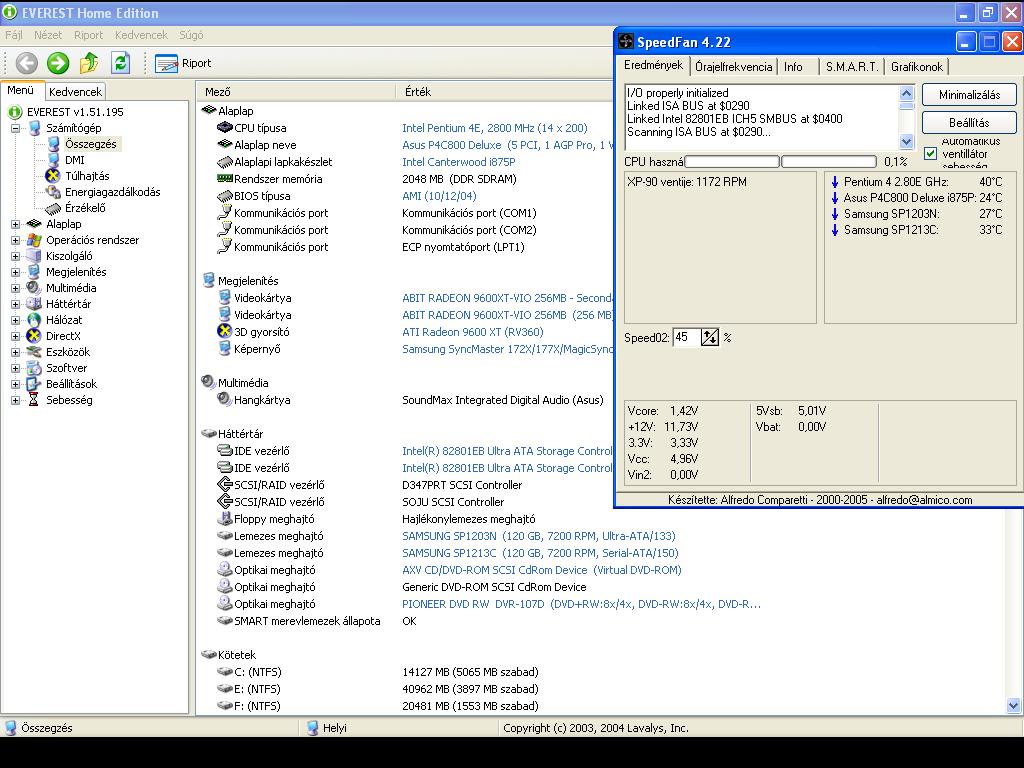
Task: Adjust Speed02 with the up/down stepper
Action: (710, 337)
